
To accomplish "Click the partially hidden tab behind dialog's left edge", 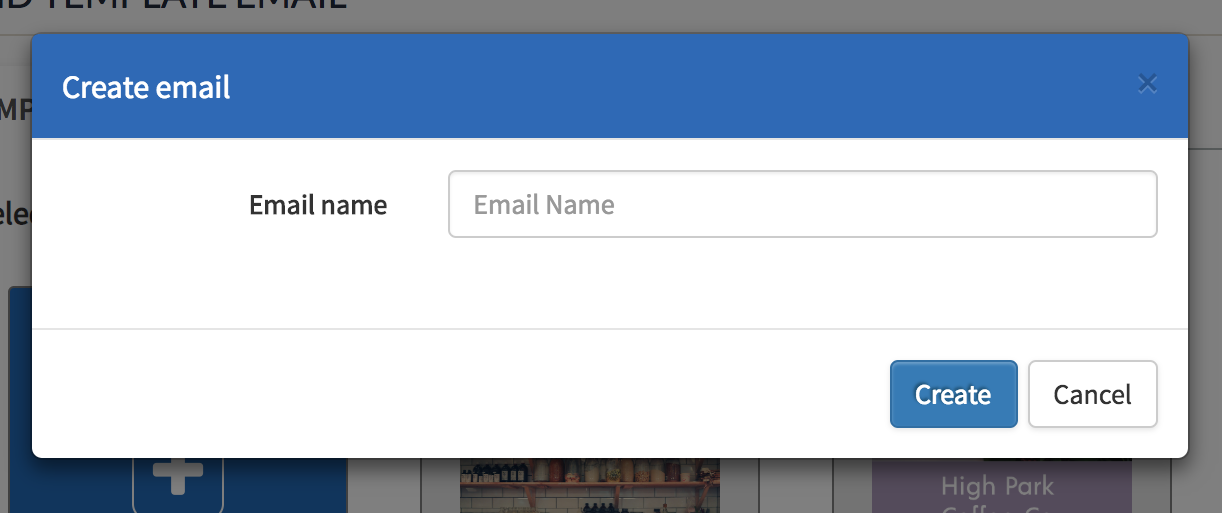I will point(15,108).
